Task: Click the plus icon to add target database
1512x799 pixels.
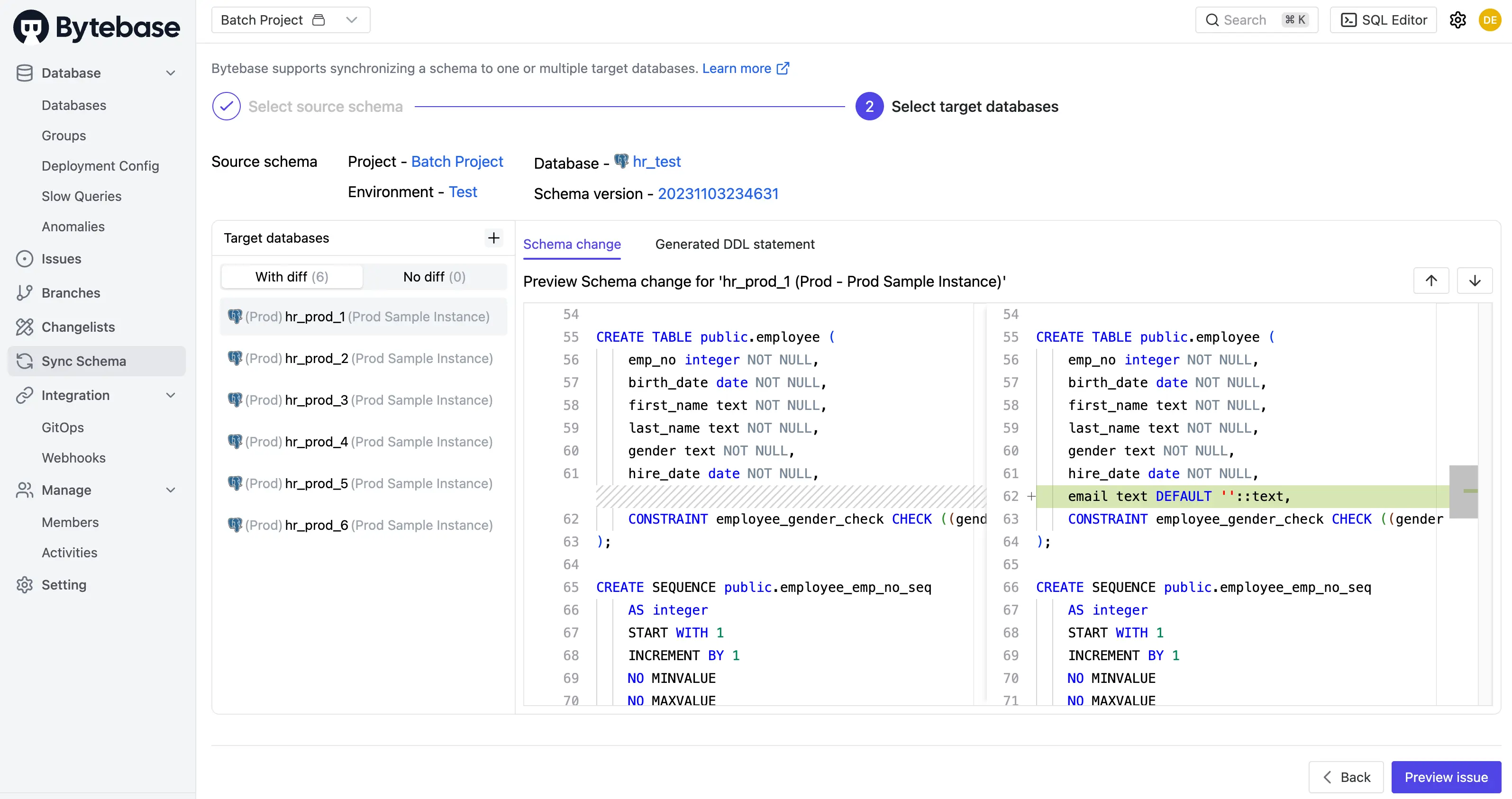Action: coord(493,238)
